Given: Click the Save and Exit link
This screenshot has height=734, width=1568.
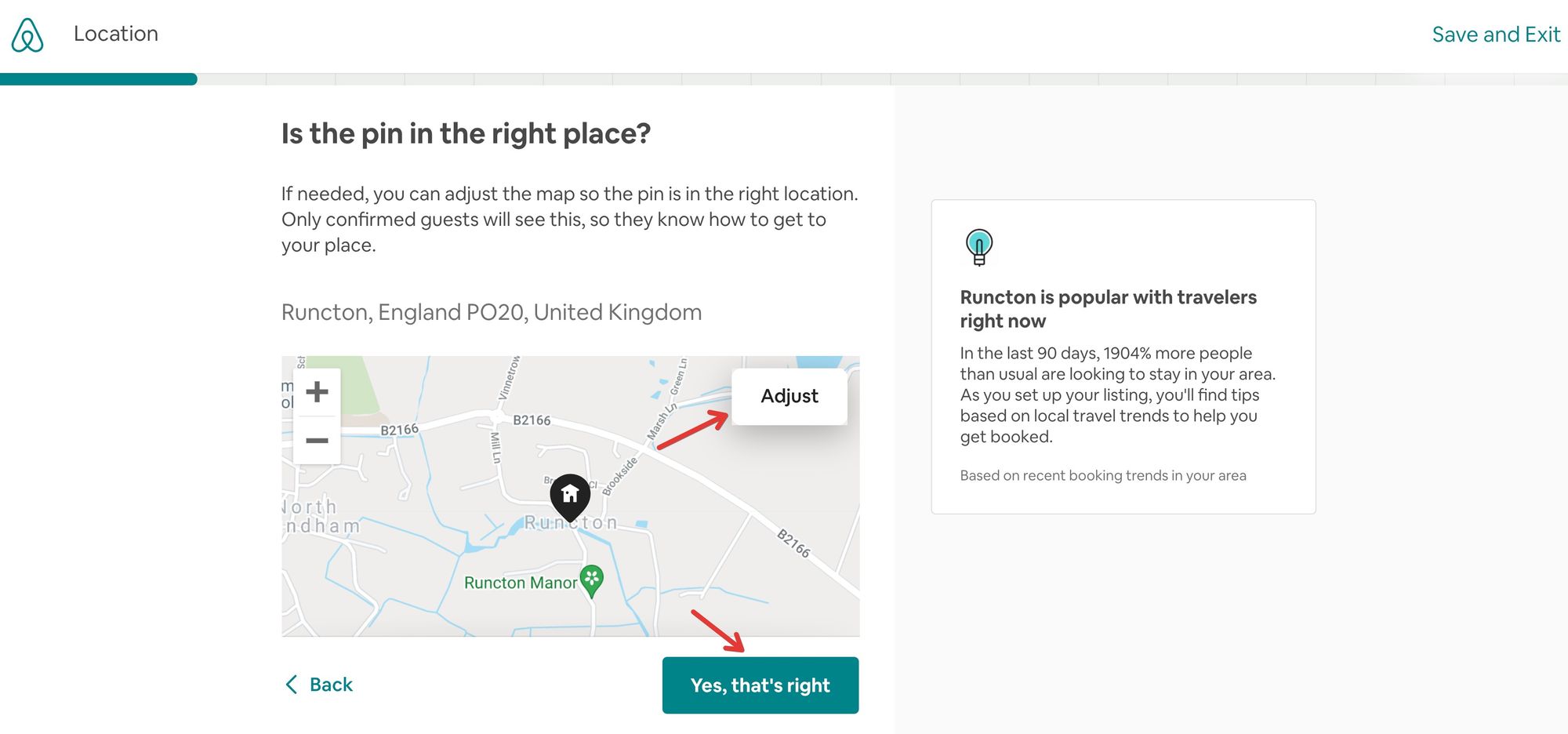Looking at the screenshot, I should click(1495, 35).
